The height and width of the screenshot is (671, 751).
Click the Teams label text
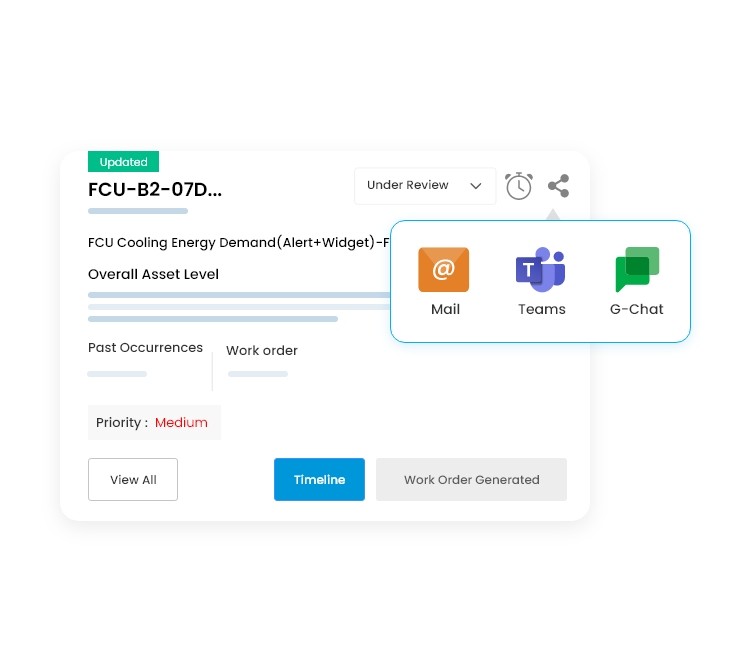pyautogui.click(x=542, y=309)
